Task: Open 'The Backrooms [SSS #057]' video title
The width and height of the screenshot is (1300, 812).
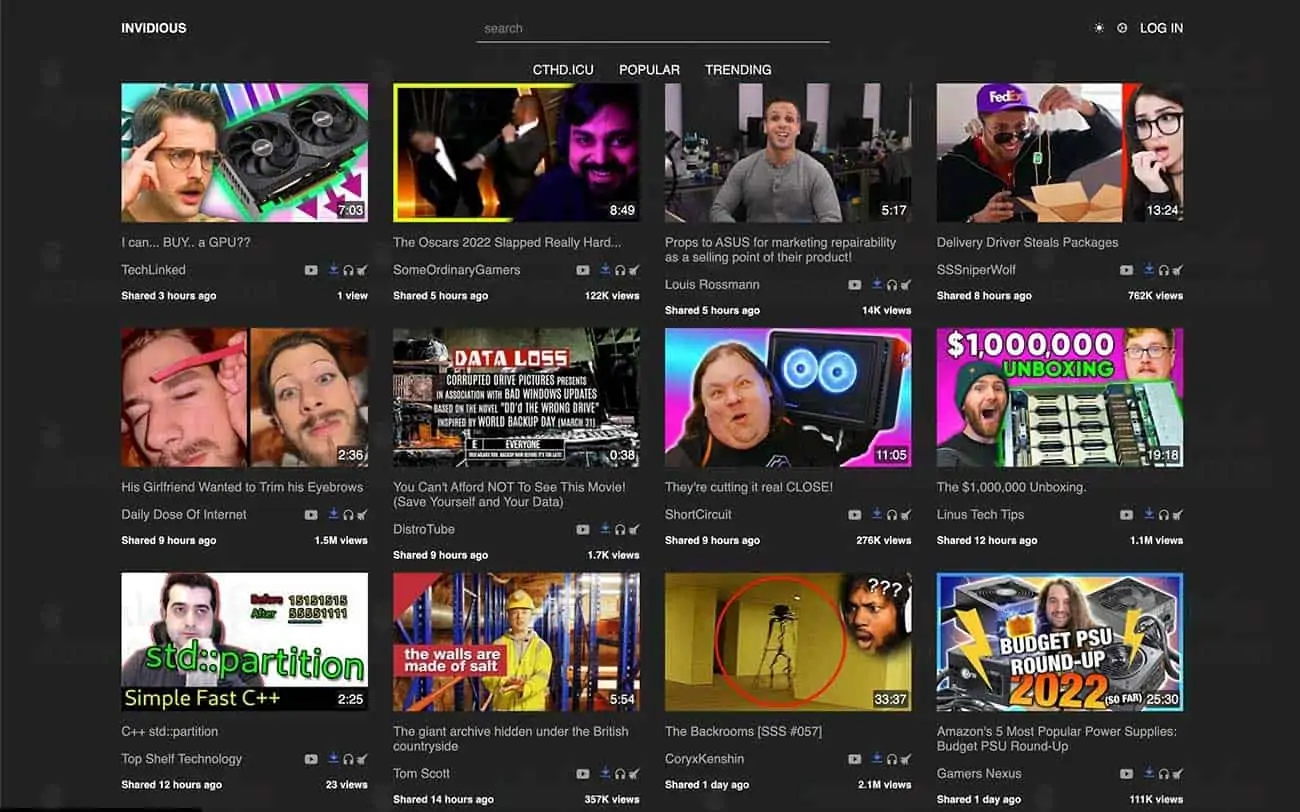Action: 743,732
